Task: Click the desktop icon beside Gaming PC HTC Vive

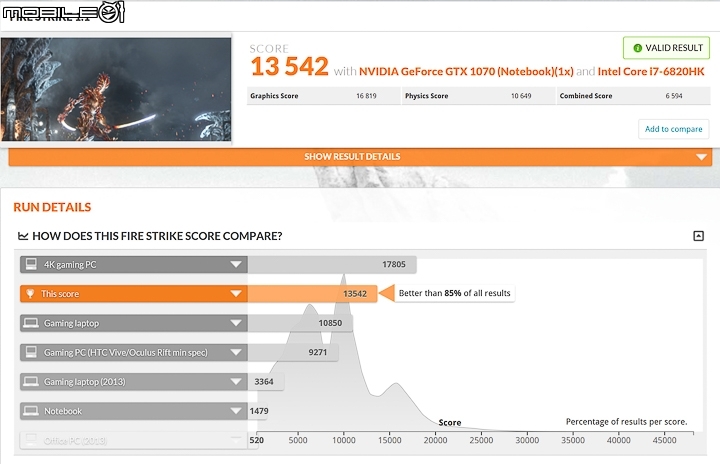Action: coord(31,352)
